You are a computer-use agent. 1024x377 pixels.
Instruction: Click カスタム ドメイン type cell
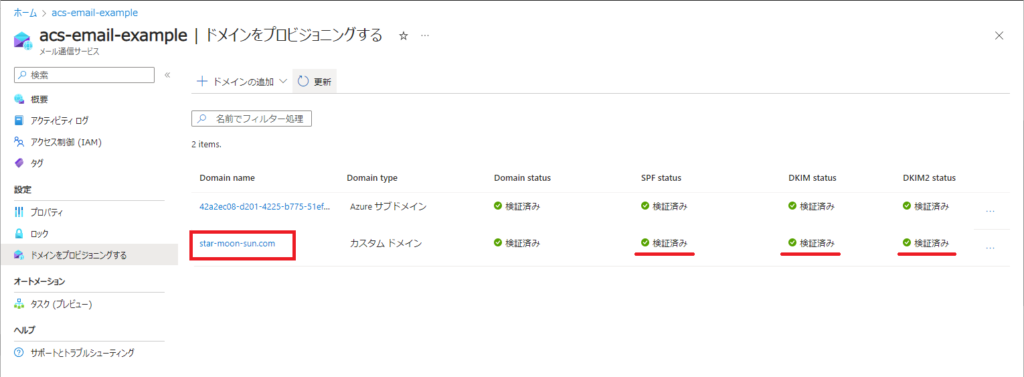click(385, 244)
